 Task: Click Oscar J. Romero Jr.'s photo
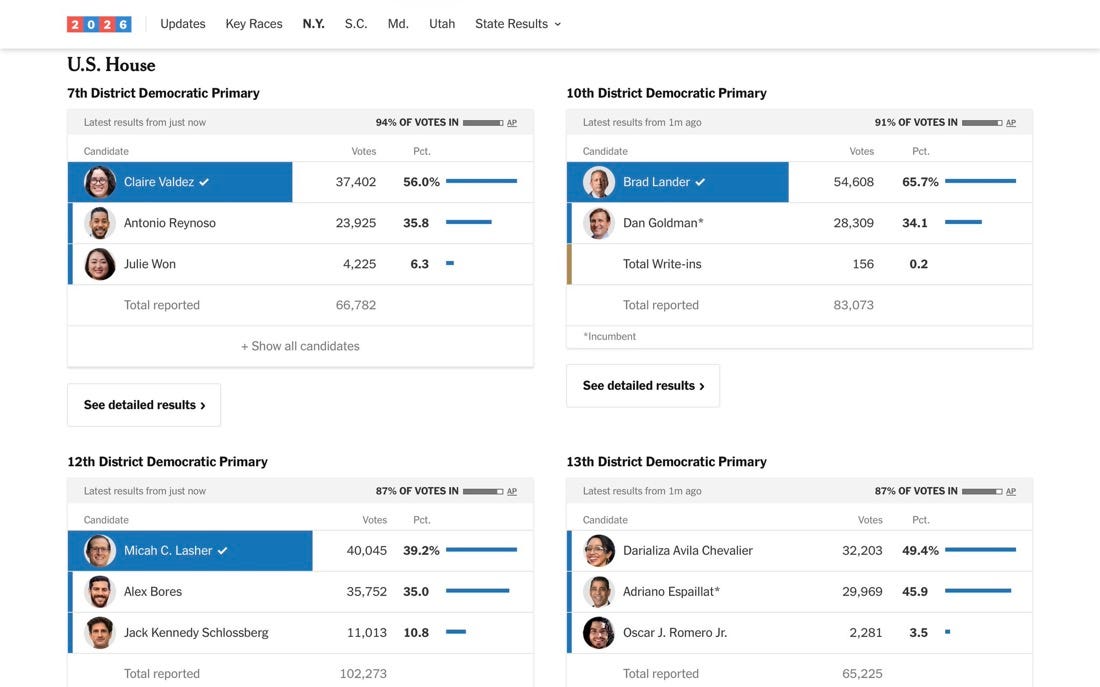598,633
